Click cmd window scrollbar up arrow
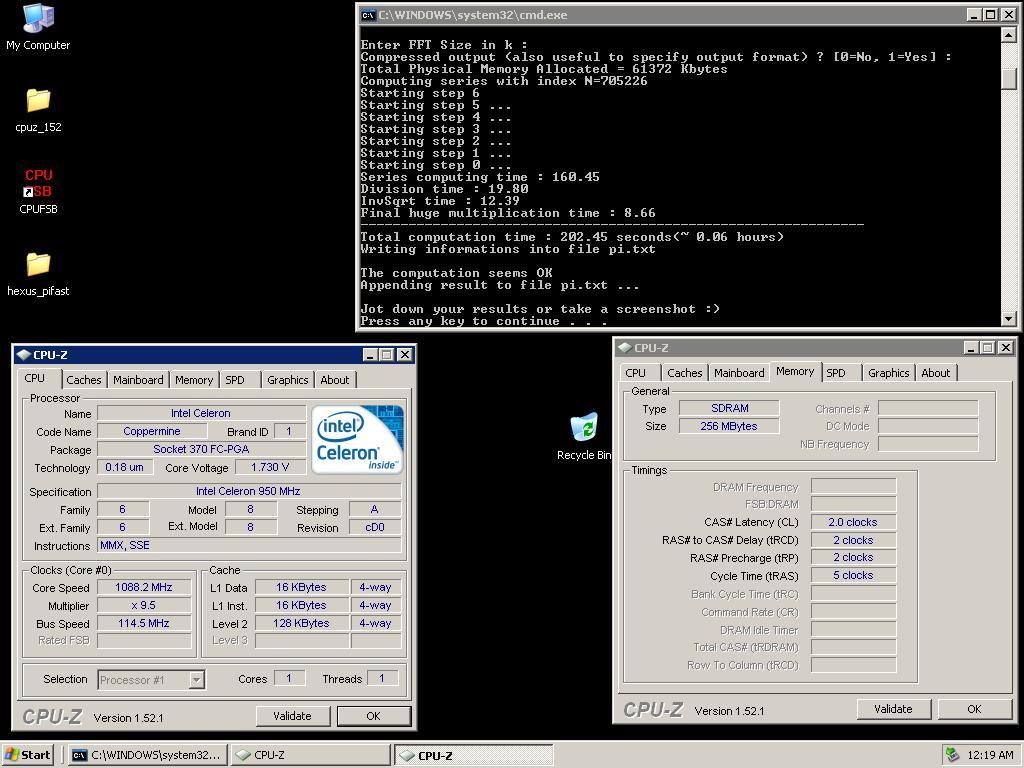The width and height of the screenshot is (1024, 768). click(x=1009, y=34)
